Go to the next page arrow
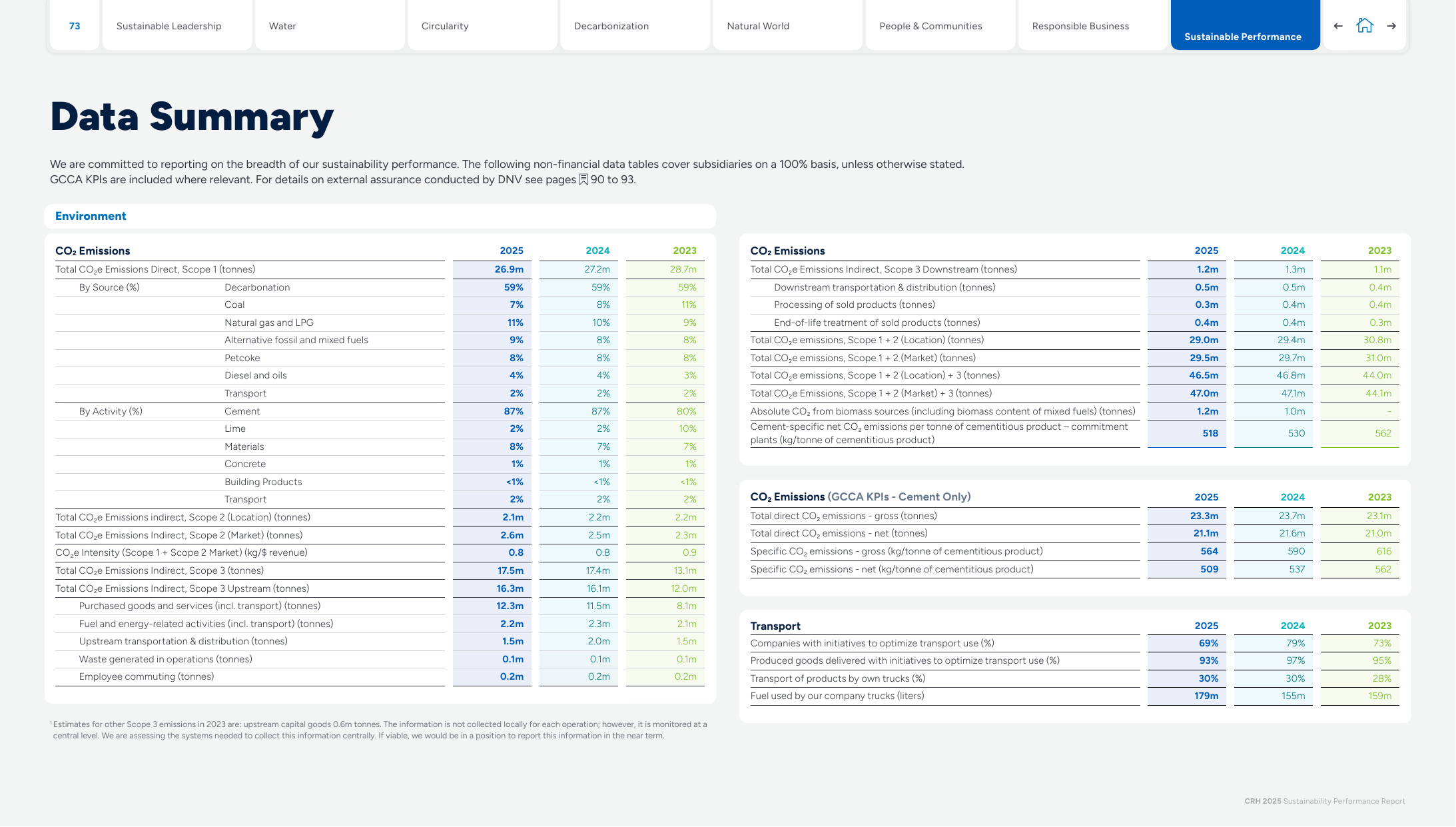This screenshot has width=1456, height=827. [1391, 26]
